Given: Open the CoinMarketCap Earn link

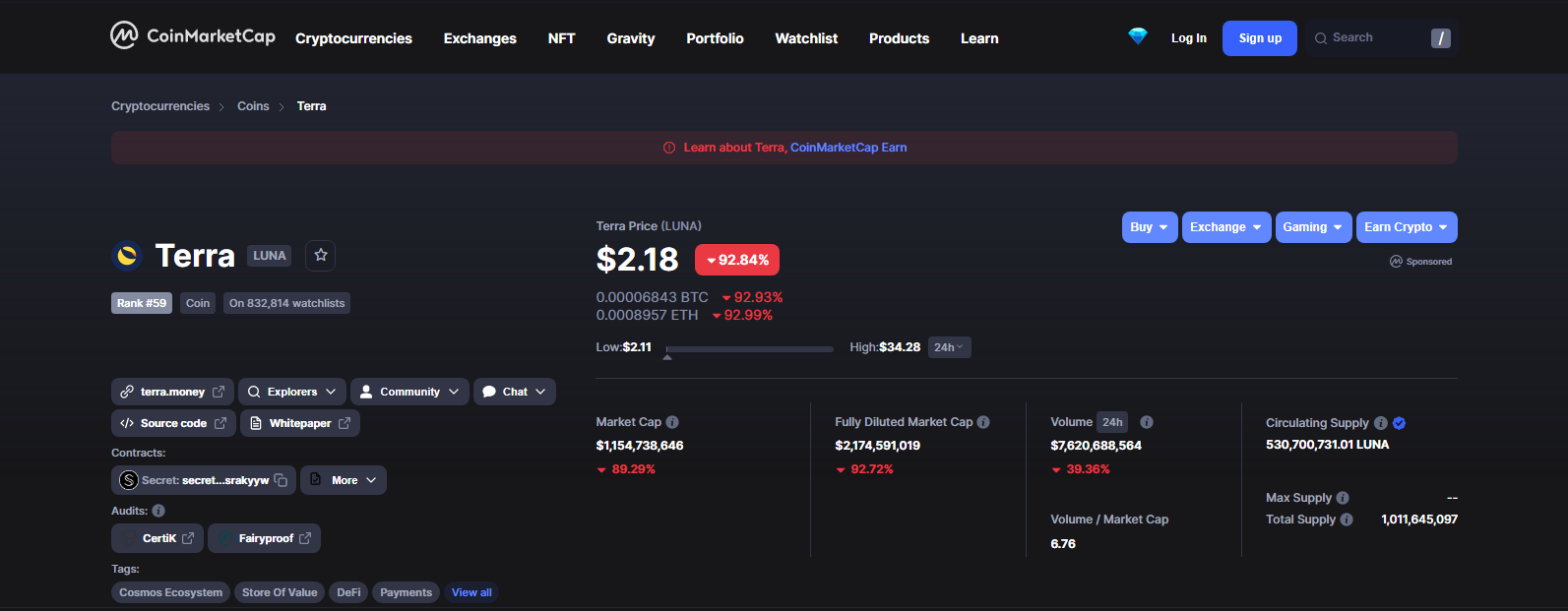Looking at the screenshot, I should [x=848, y=148].
